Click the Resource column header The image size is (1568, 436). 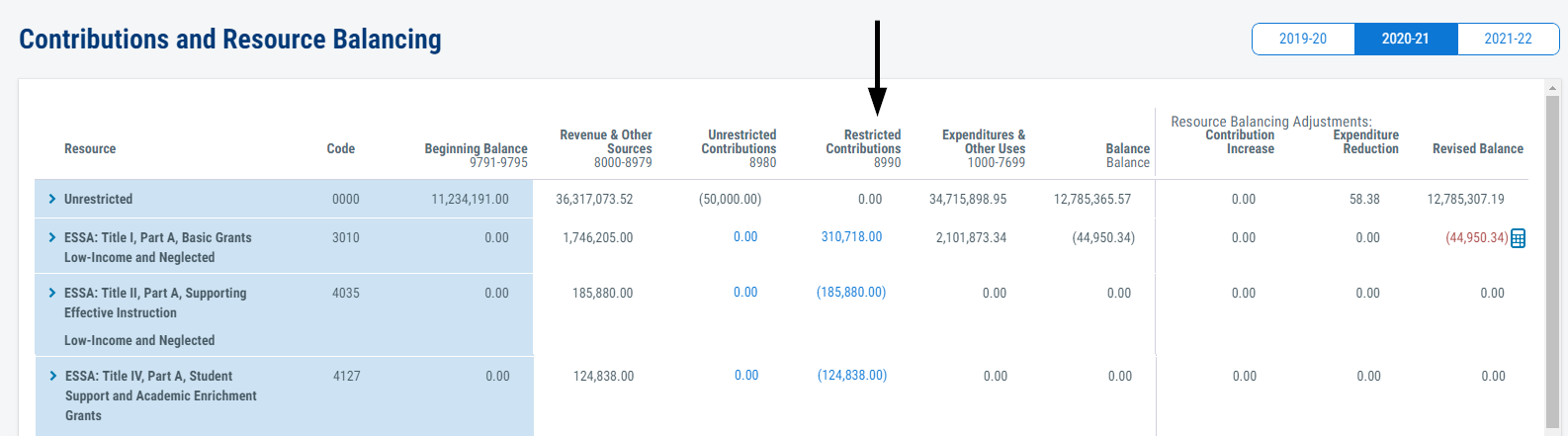pos(90,148)
